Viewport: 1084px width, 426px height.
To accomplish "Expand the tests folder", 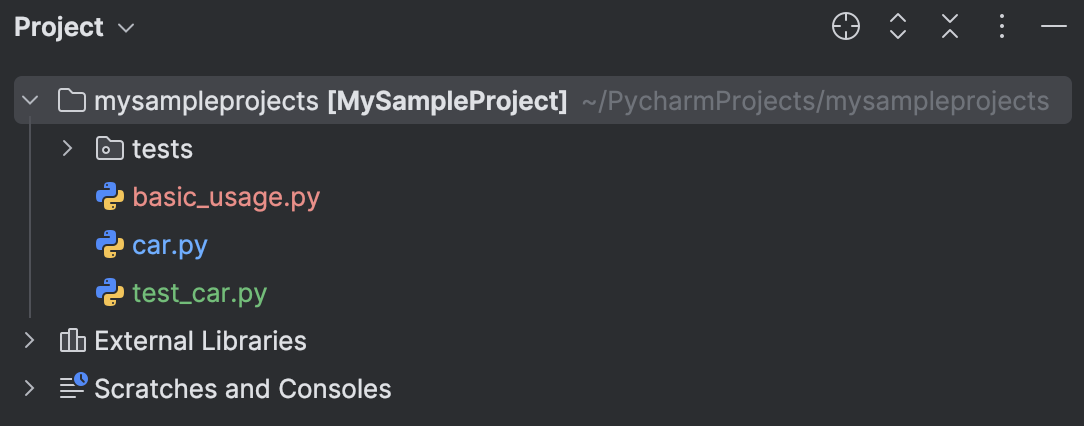I will (x=67, y=149).
